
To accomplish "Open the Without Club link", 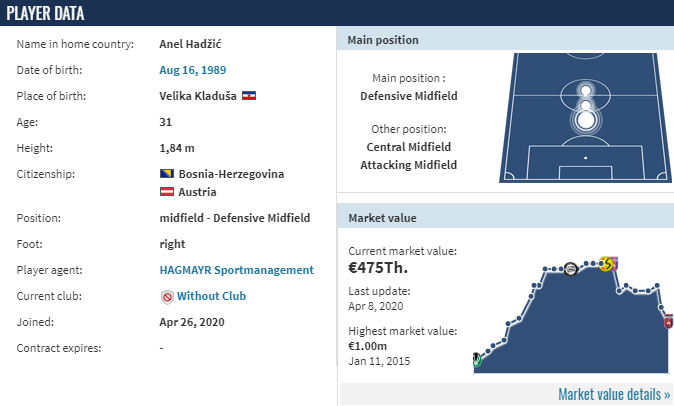I will pyautogui.click(x=211, y=296).
